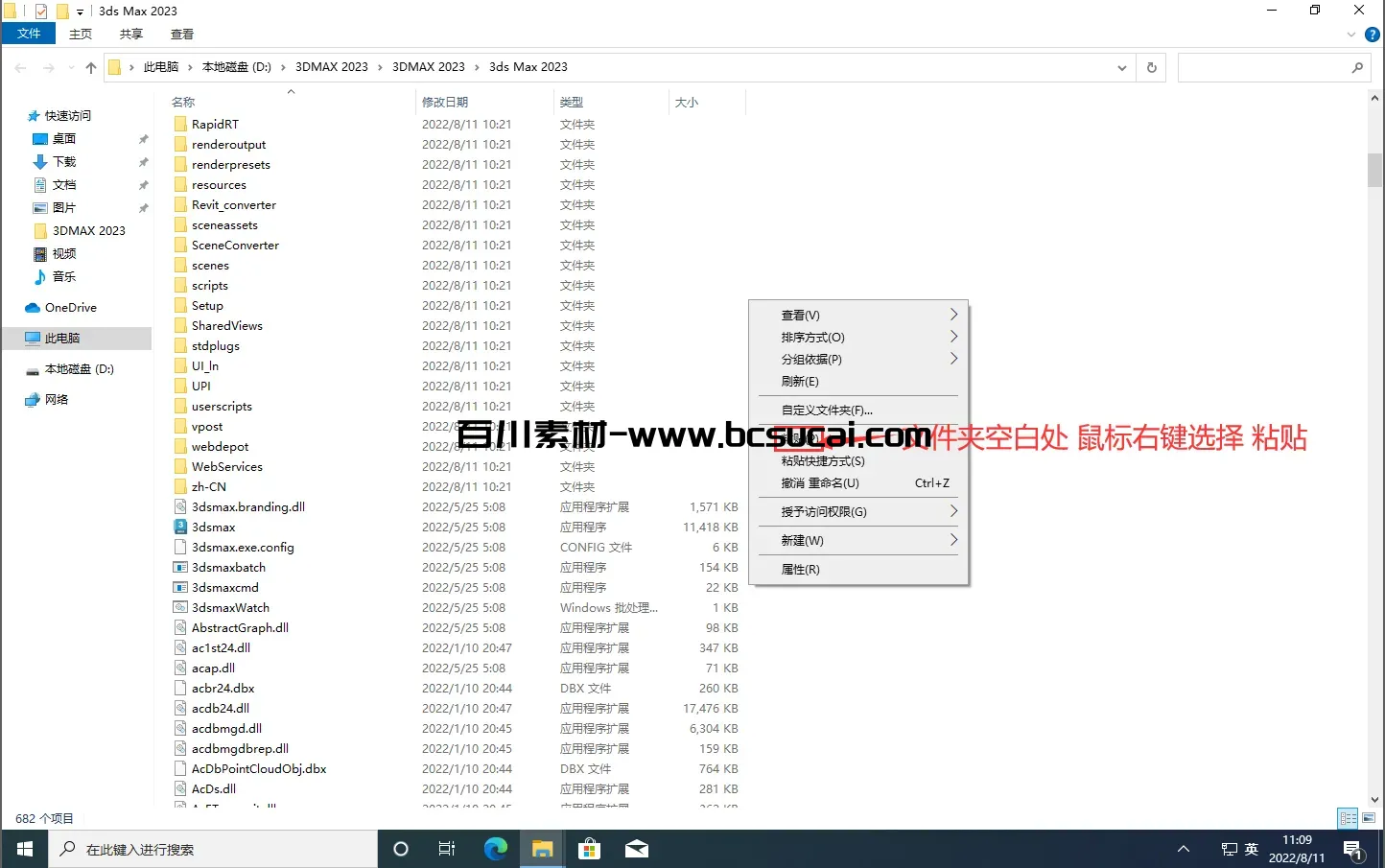Screen dimensions: 1385x868
Task: Expand the 排序方式(O) submenu arrow
Action: (953, 337)
